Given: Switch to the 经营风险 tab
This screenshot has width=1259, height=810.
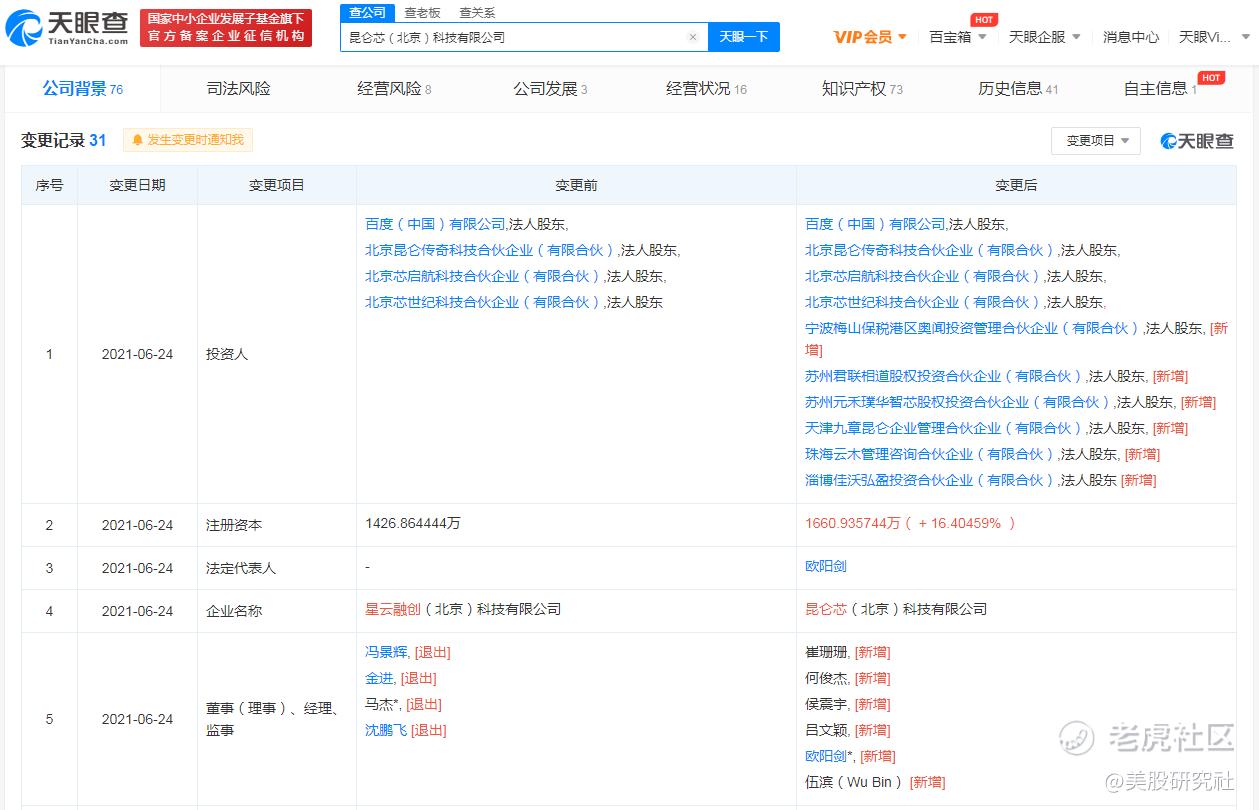Looking at the screenshot, I should (394, 89).
